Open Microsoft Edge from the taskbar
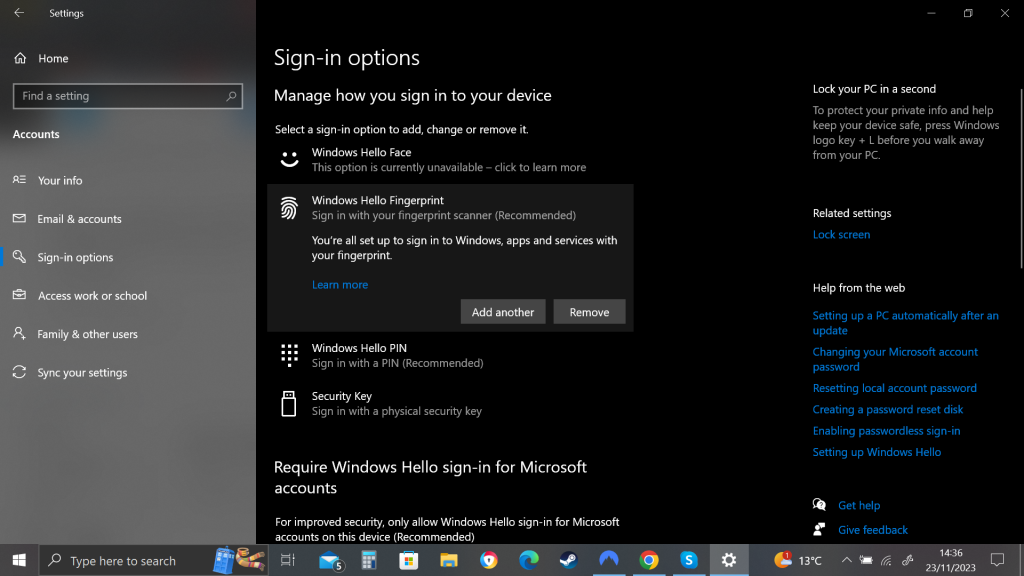 coord(528,560)
